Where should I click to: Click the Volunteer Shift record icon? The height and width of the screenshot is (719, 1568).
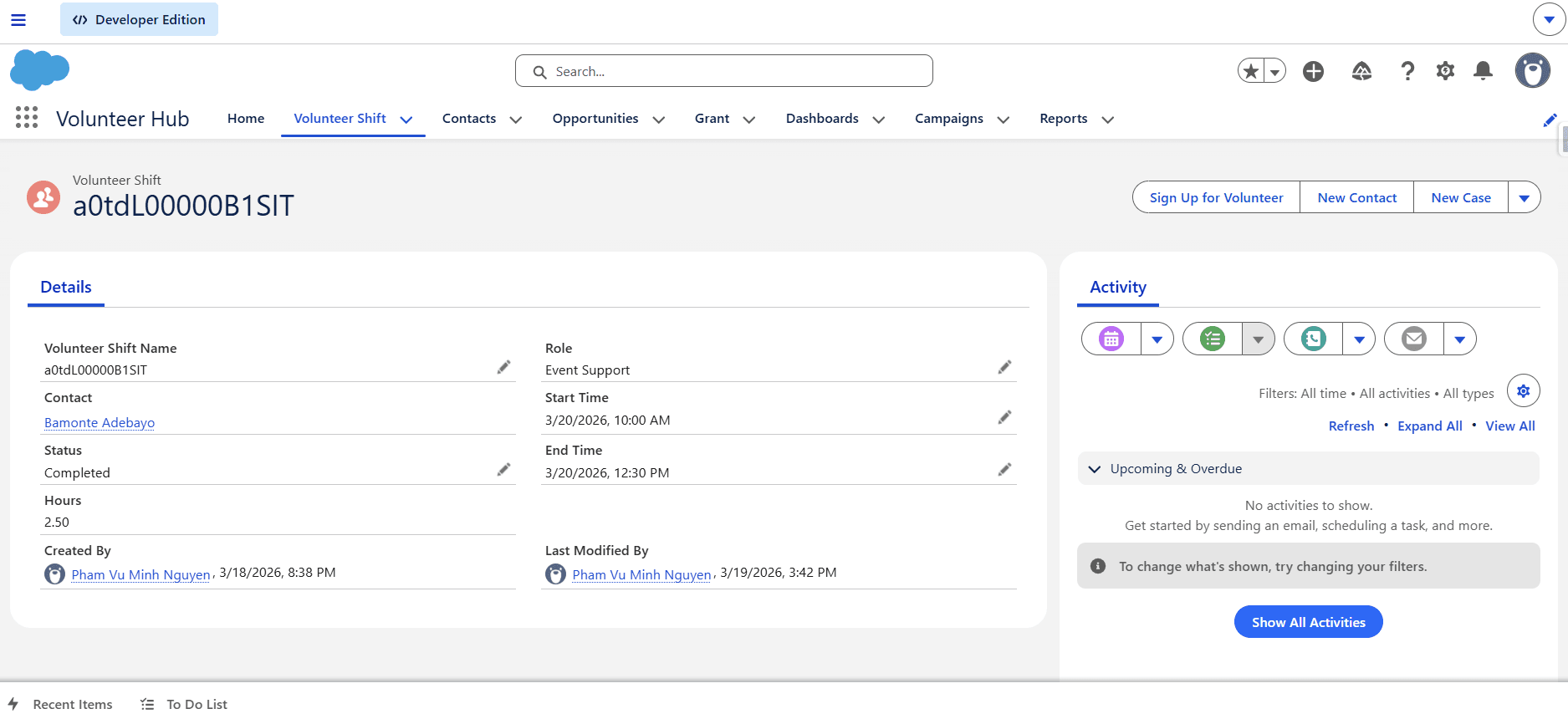coord(43,197)
